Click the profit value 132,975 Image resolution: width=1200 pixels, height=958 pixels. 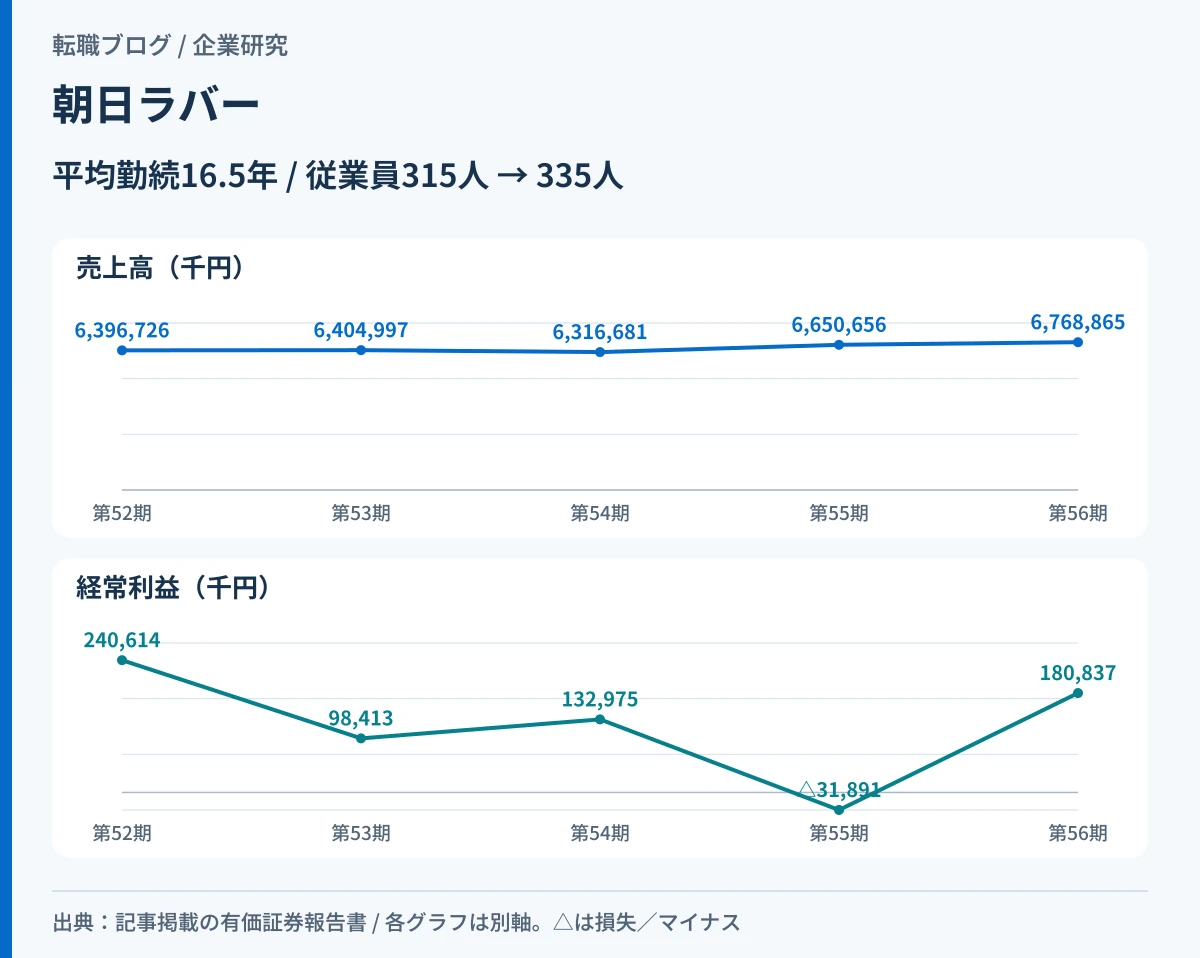pos(600,699)
